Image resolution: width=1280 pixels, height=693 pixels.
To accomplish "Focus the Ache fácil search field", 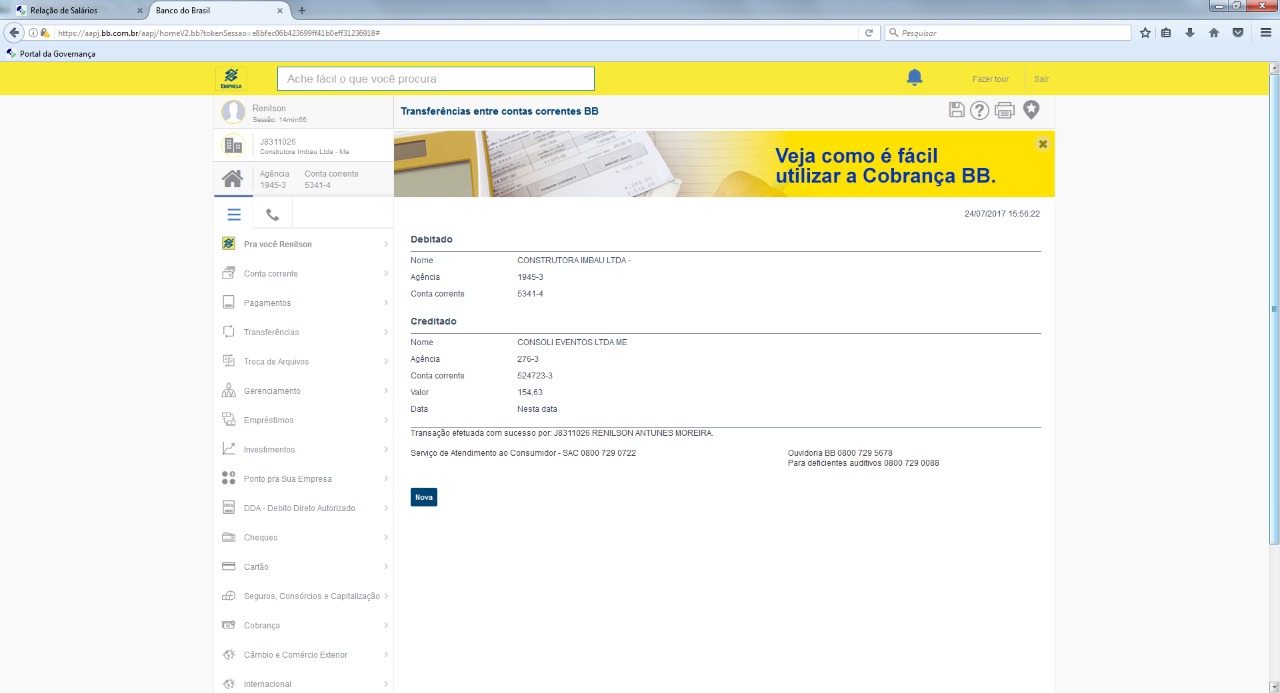I will (436, 78).
